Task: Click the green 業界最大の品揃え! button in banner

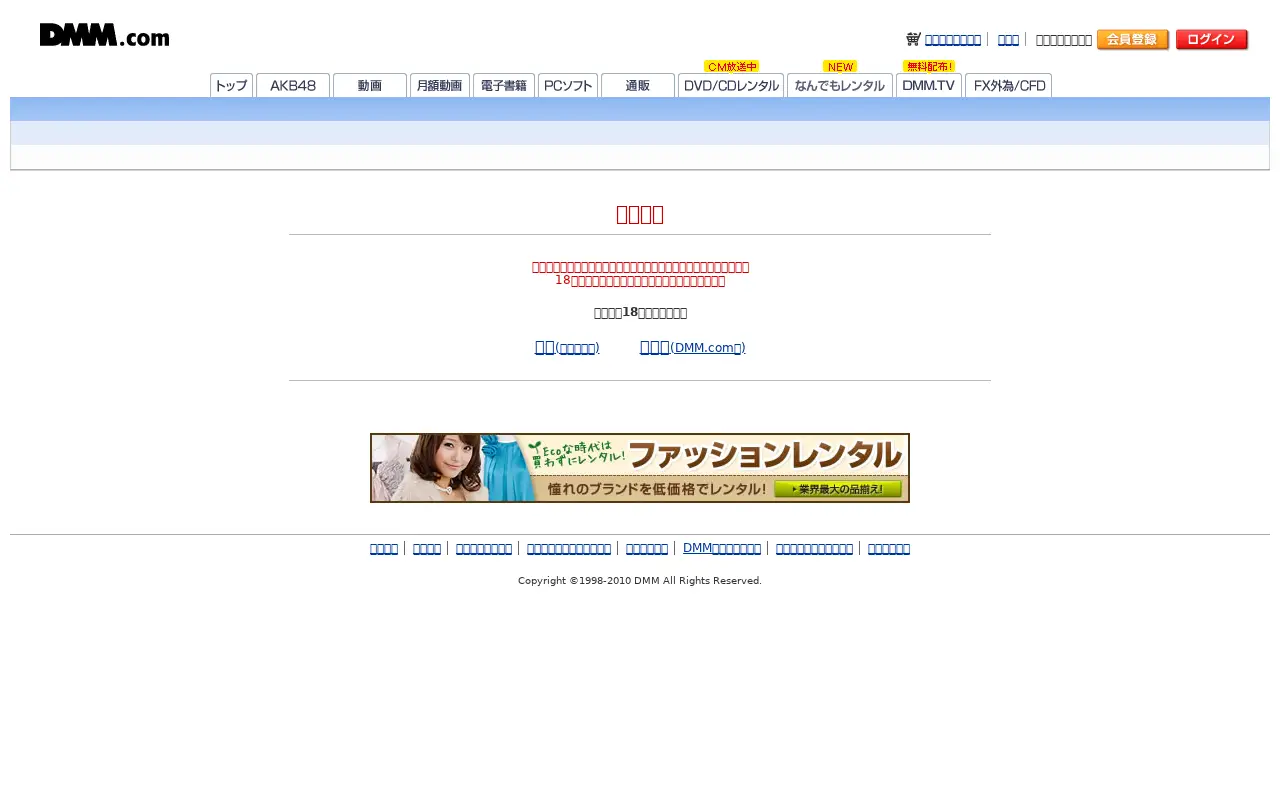Action: (838, 489)
